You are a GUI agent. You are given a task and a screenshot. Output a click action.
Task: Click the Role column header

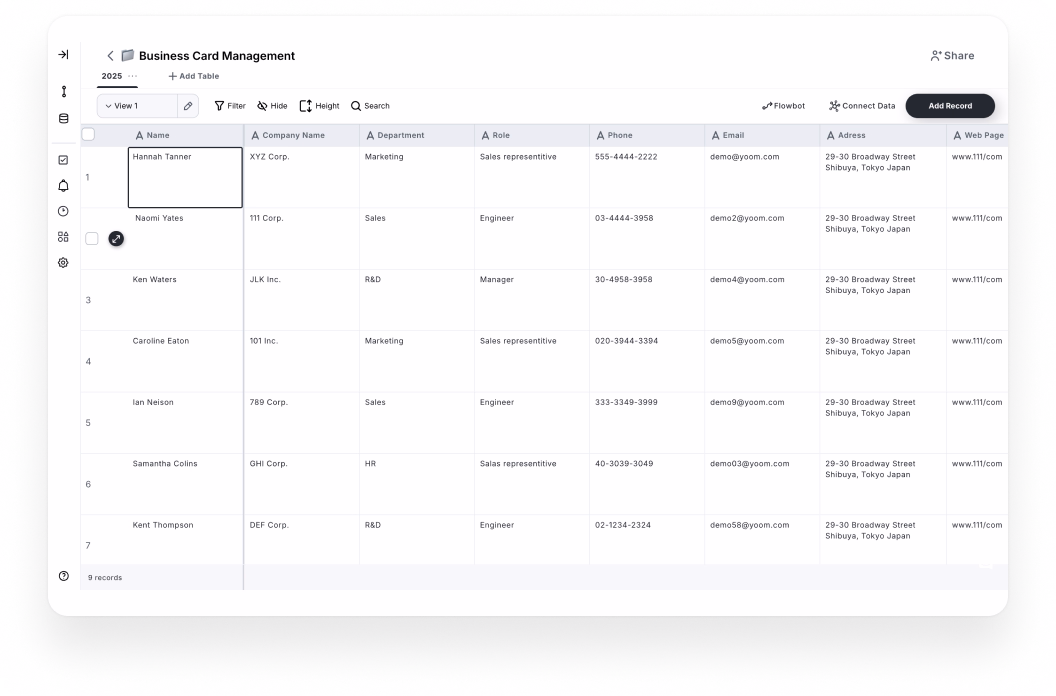pos(532,135)
